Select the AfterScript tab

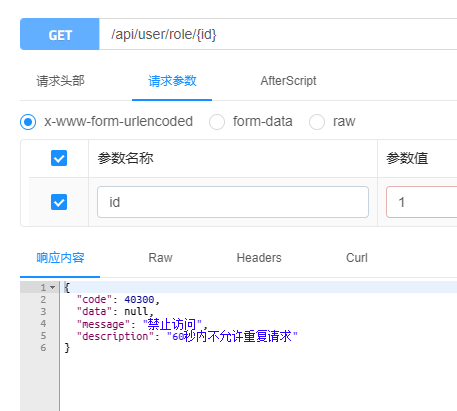(288, 81)
